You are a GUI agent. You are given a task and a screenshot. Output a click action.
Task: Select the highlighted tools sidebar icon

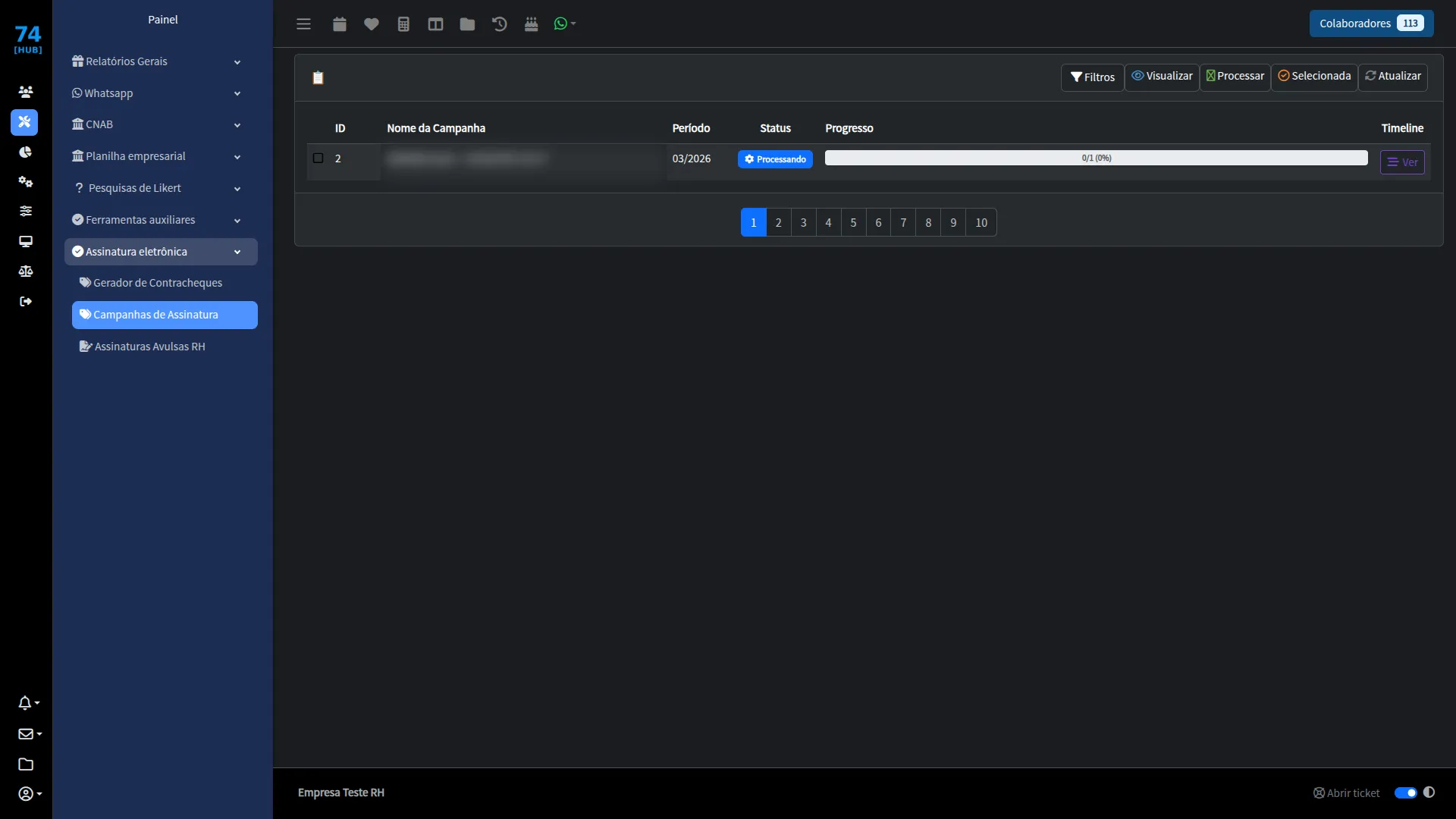pos(24,122)
